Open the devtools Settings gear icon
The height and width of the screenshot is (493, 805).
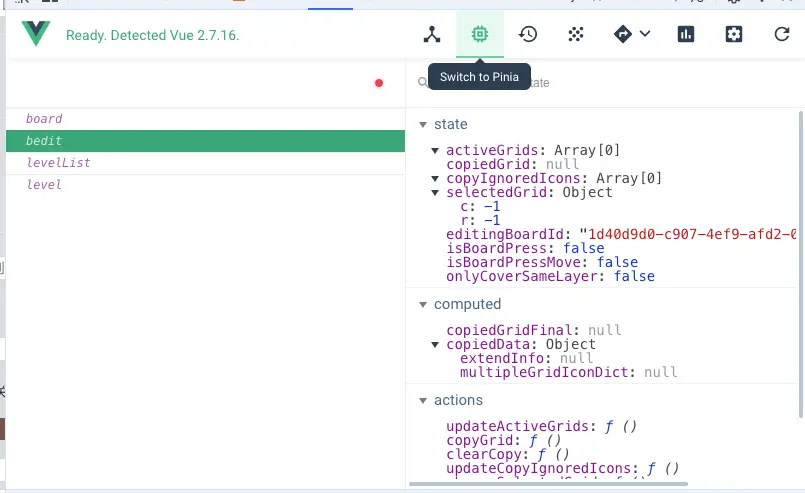(734, 34)
